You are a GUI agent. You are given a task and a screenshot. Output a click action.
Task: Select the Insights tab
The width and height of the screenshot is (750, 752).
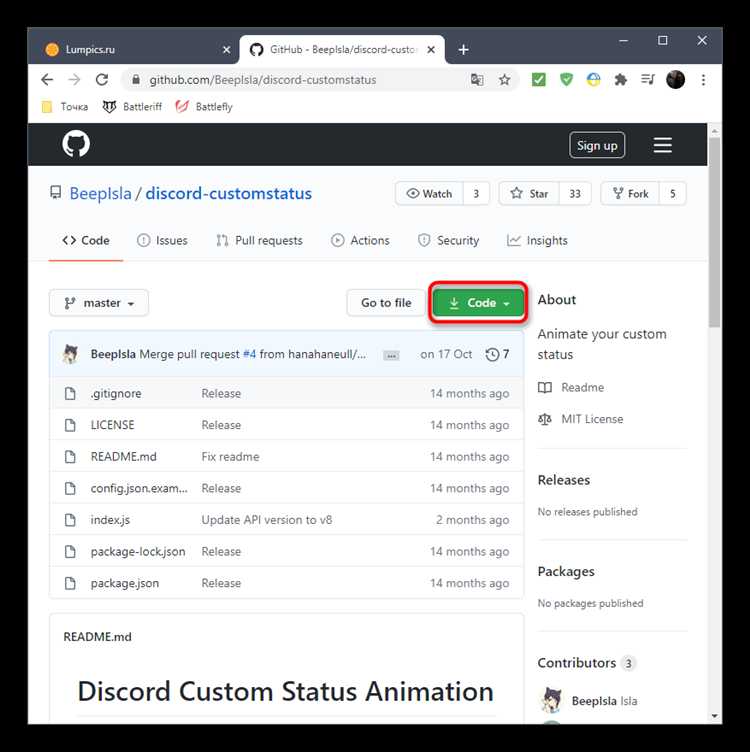(537, 240)
